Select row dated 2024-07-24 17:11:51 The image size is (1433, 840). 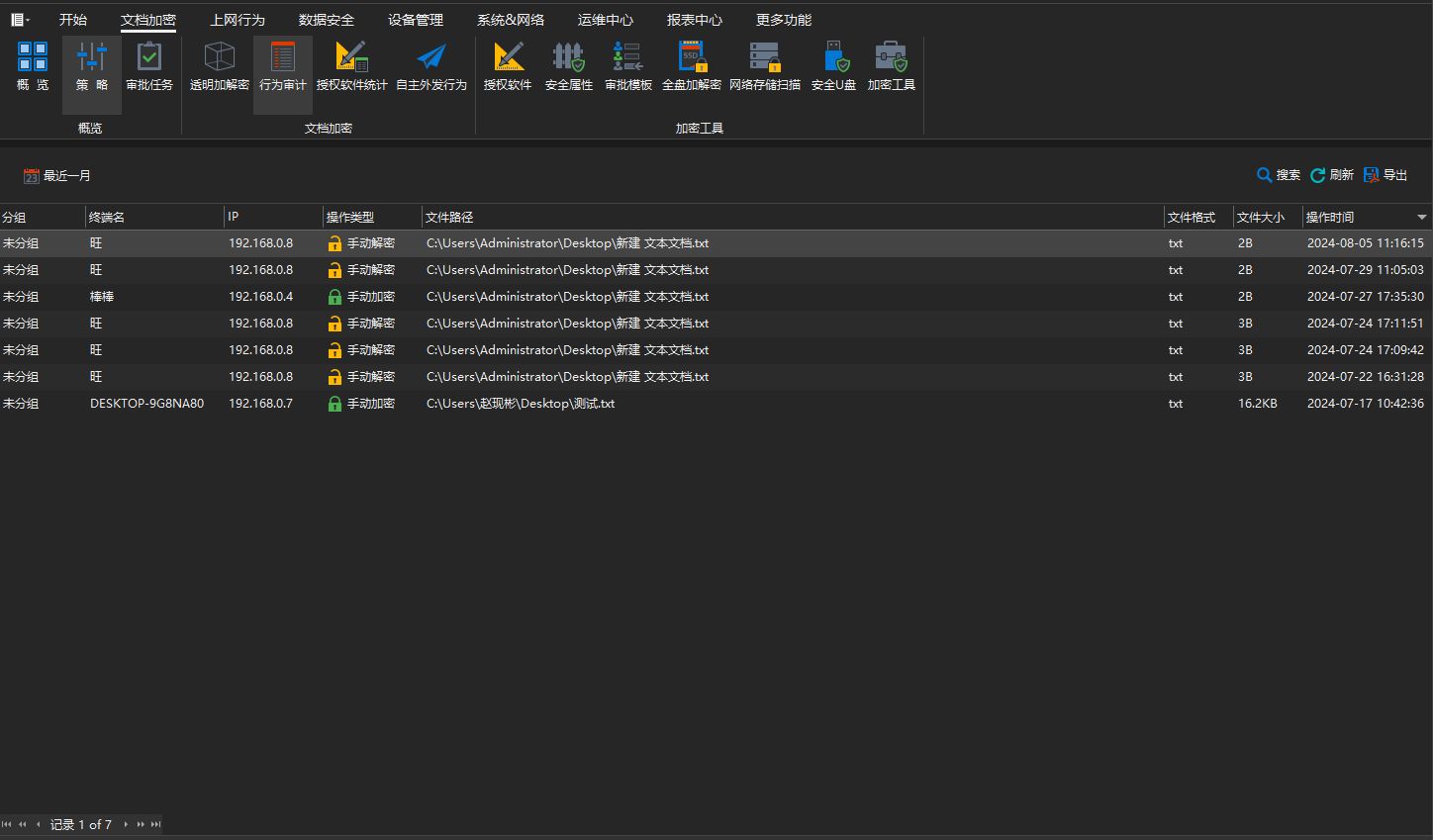click(x=716, y=324)
